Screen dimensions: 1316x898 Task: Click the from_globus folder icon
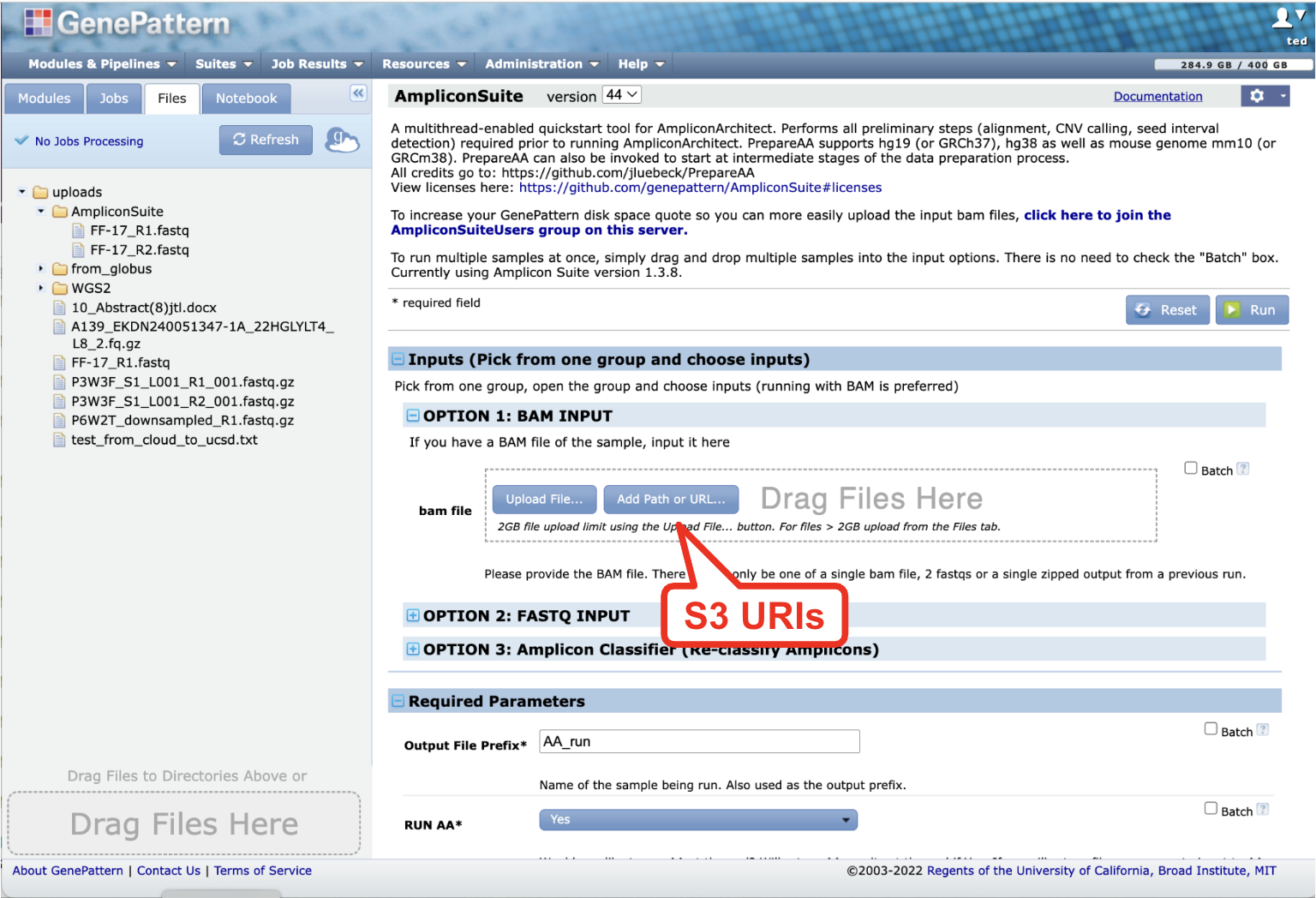pyautogui.click(x=59, y=268)
